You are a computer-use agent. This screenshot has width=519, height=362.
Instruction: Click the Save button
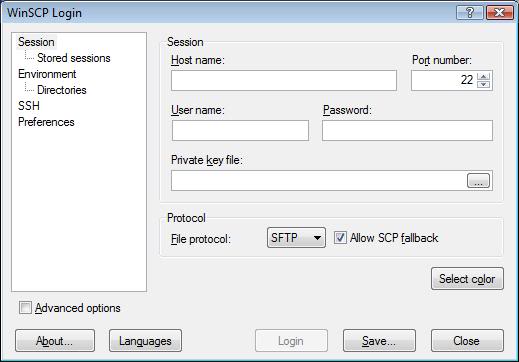click(x=379, y=341)
